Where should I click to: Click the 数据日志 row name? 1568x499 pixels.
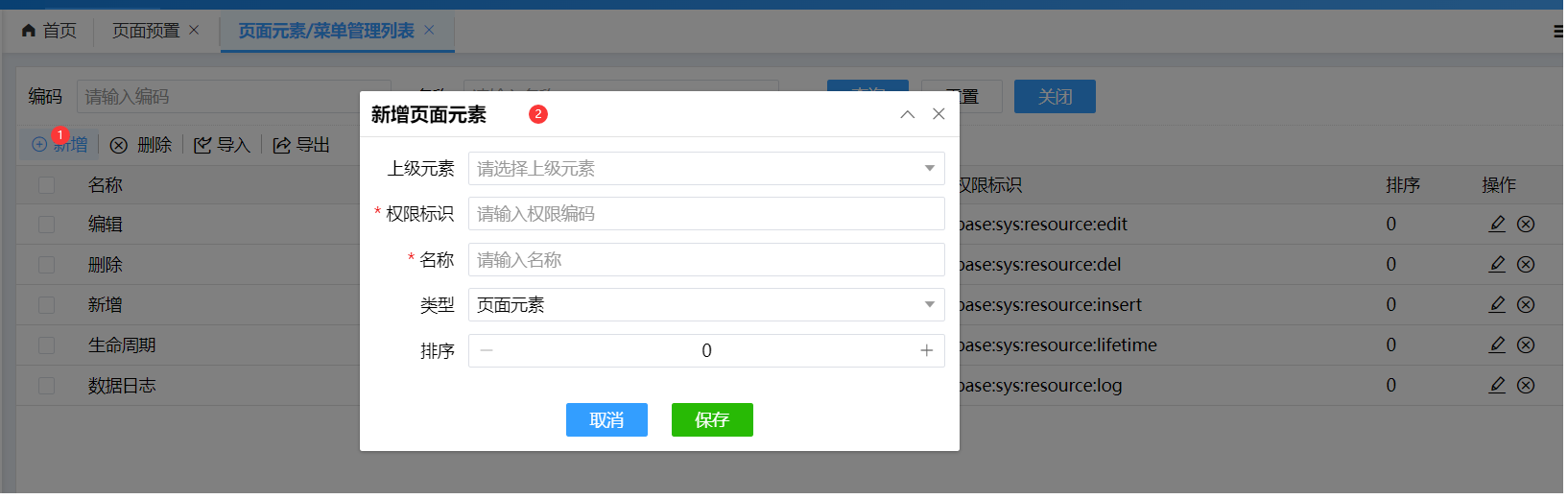point(122,385)
